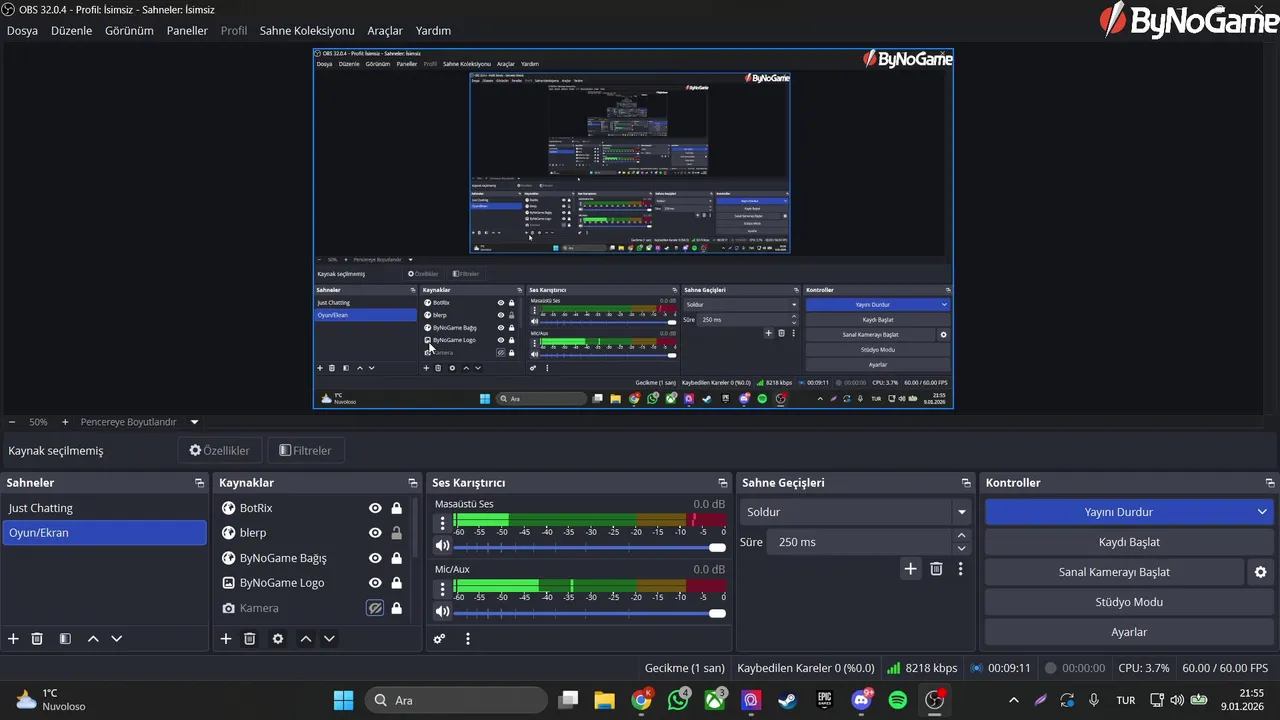Undock the Kontroller panel

(x=1270, y=483)
